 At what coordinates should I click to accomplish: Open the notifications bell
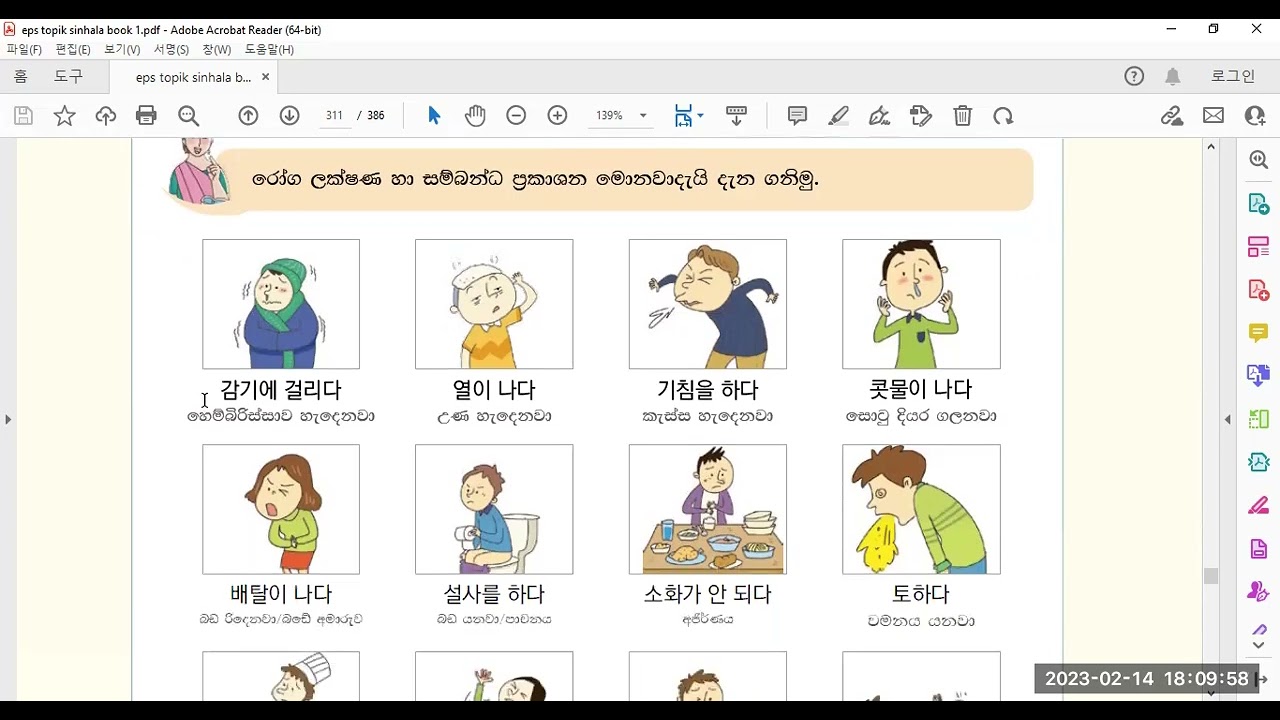point(1173,76)
